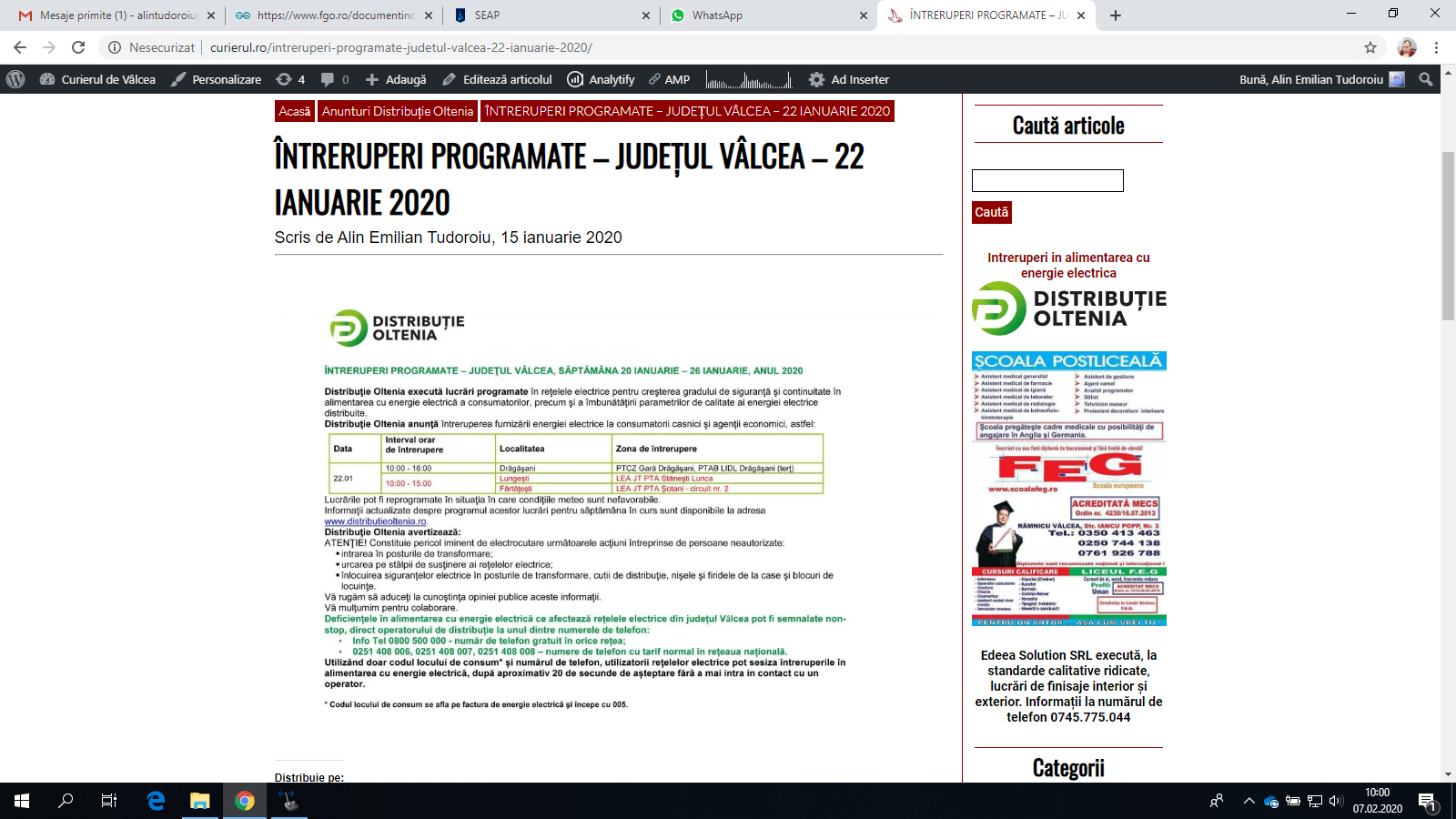Click the page vertical scrollbar thumb
Screen dimensions: 1456x819
(x=1448, y=237)
